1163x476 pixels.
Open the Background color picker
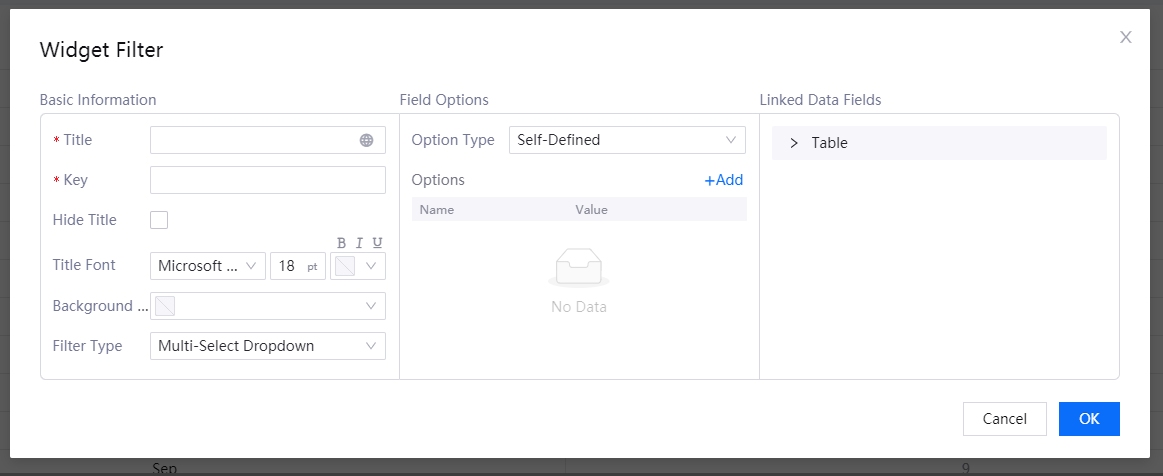pos(267,306)
